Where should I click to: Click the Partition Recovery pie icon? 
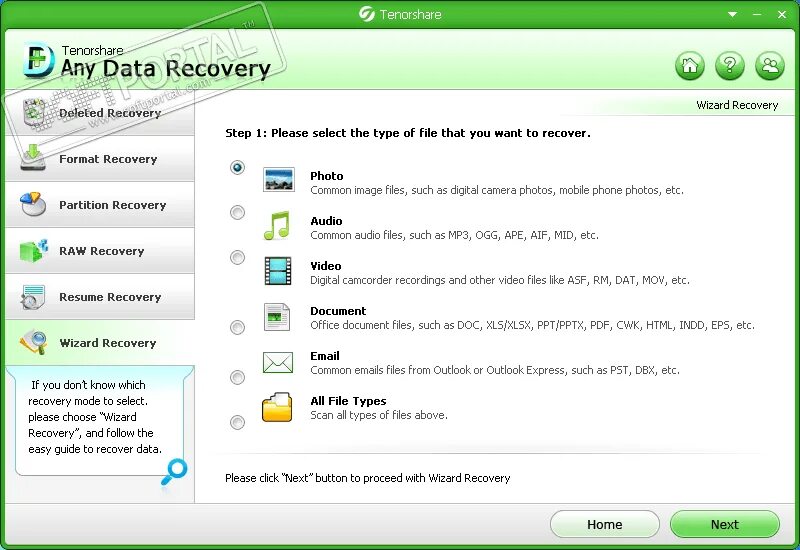pos(33,204)
